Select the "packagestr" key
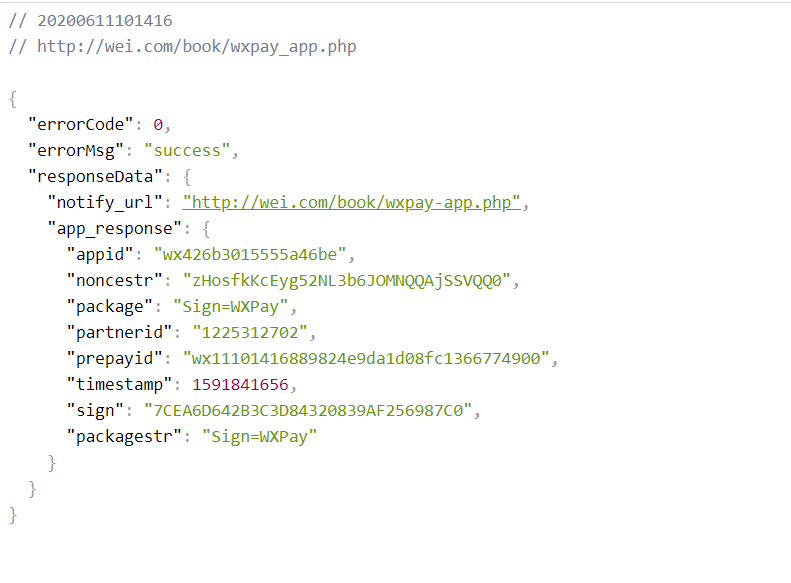The image size is (791, 583). pos(124,437)
